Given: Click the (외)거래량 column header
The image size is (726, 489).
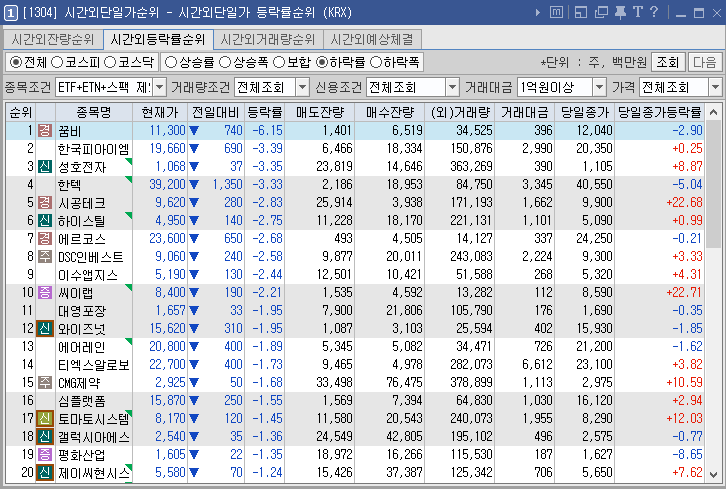Looking at the screenshot, I should pyautogui.click(x=459, y=113).
